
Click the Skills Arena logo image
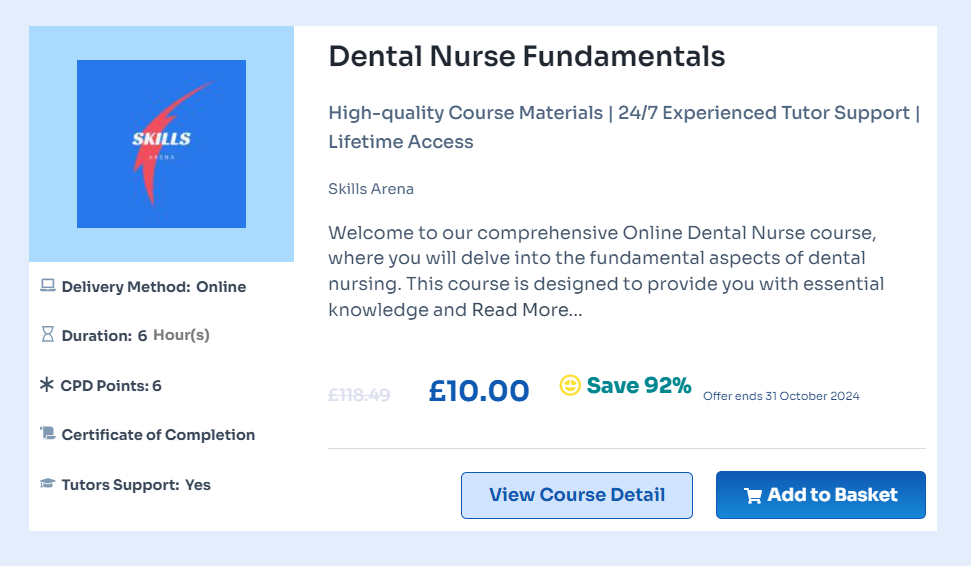[161, 144]
